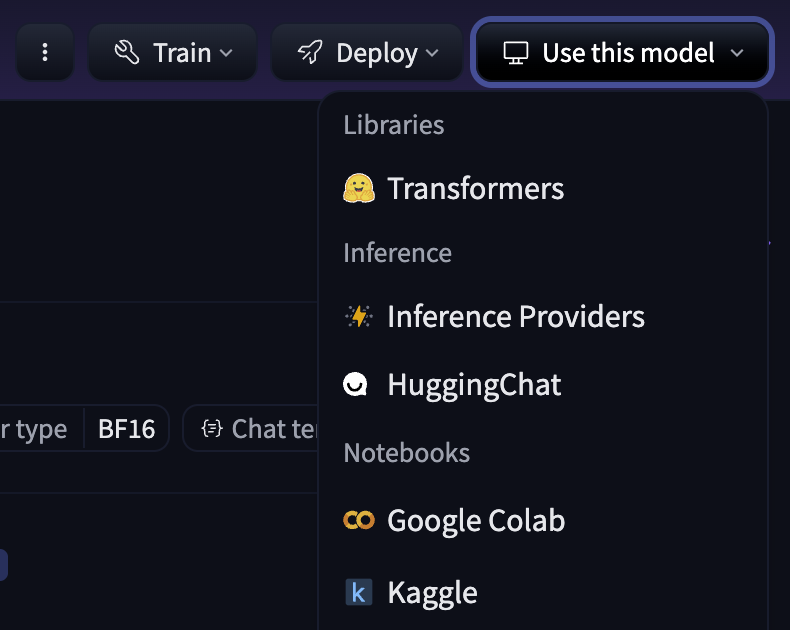This screenshot has height=630, width=790.
Task: Open HuggingChat from the menu
Action: click(x=474, y=385)
